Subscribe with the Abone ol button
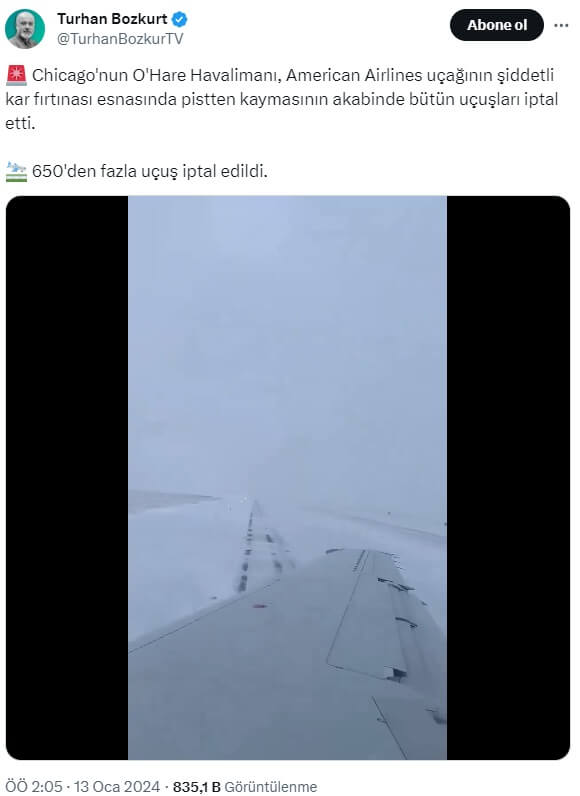Viewport: 580px width, 796px height. [497, 25]
